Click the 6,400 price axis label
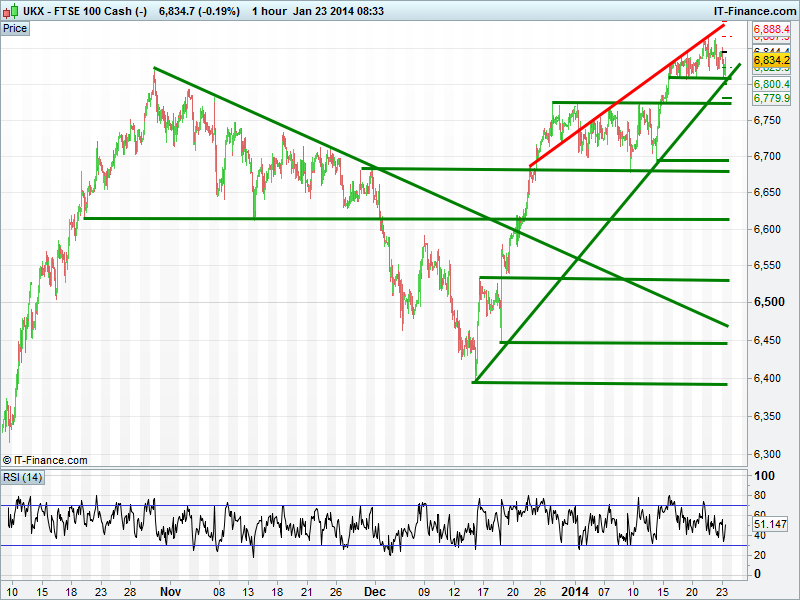Viewport: 800px width, 600px height. 767,378
